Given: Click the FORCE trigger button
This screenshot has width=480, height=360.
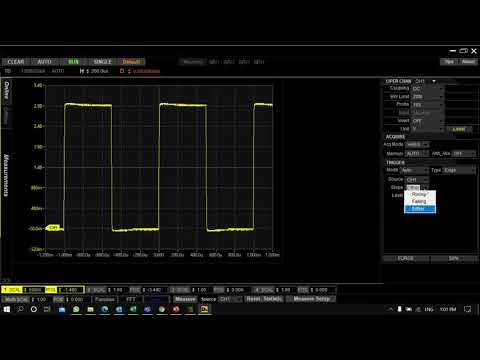Looking at the screenshot, I should (406, 258).
